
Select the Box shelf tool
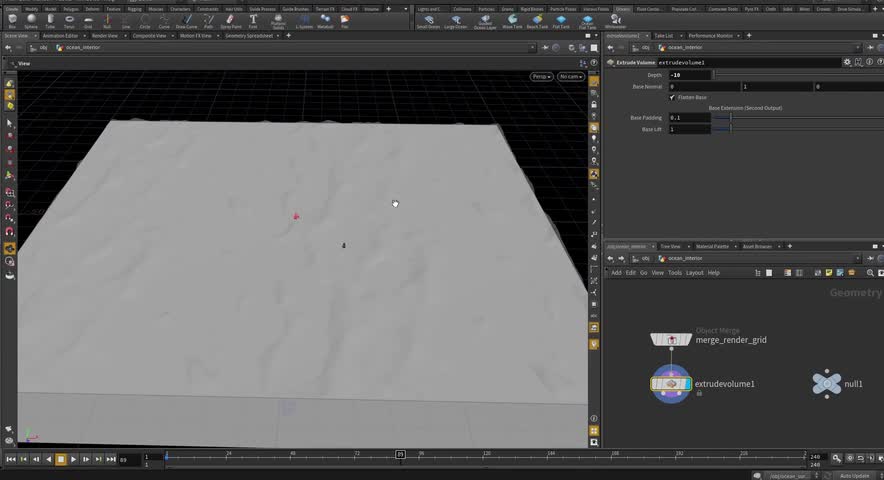[12, 21]
